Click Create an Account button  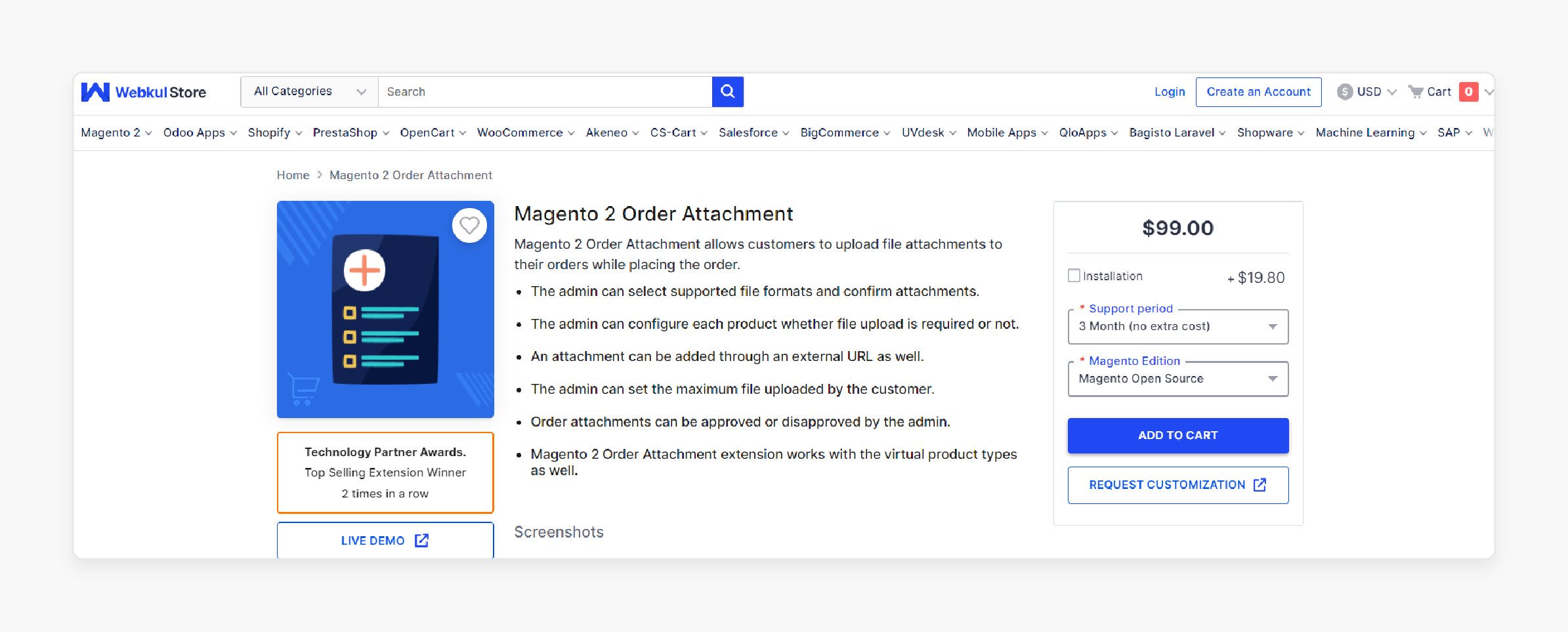point(1258,92)
